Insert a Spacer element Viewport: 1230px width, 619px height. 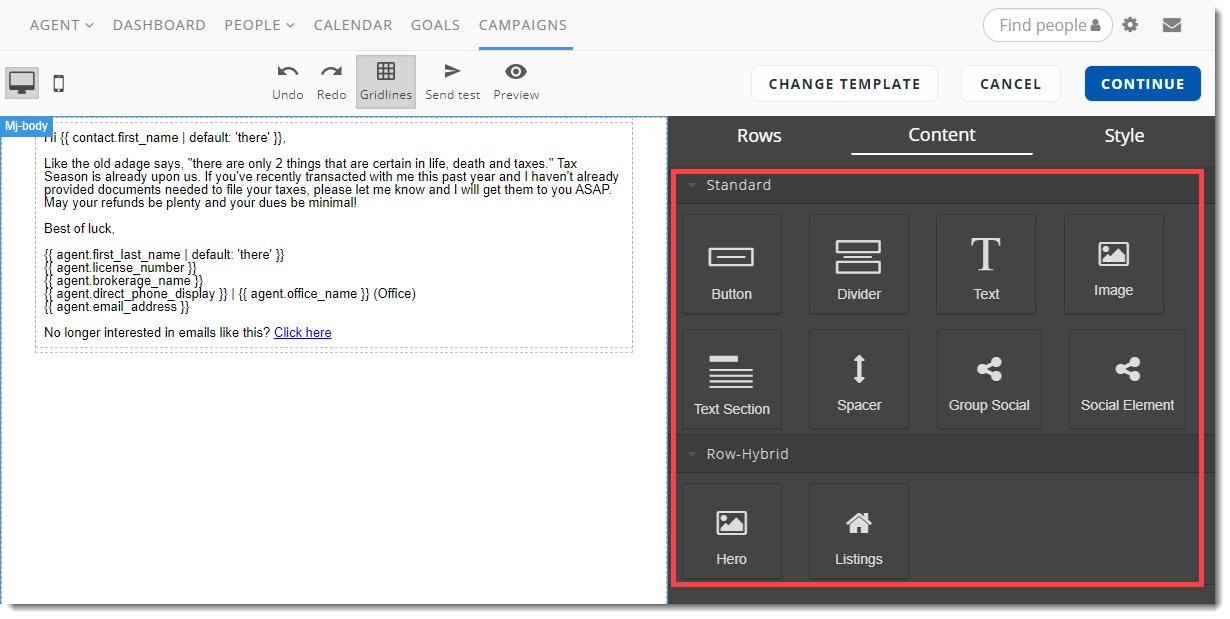pyautogui.click(x=858, y=379)
